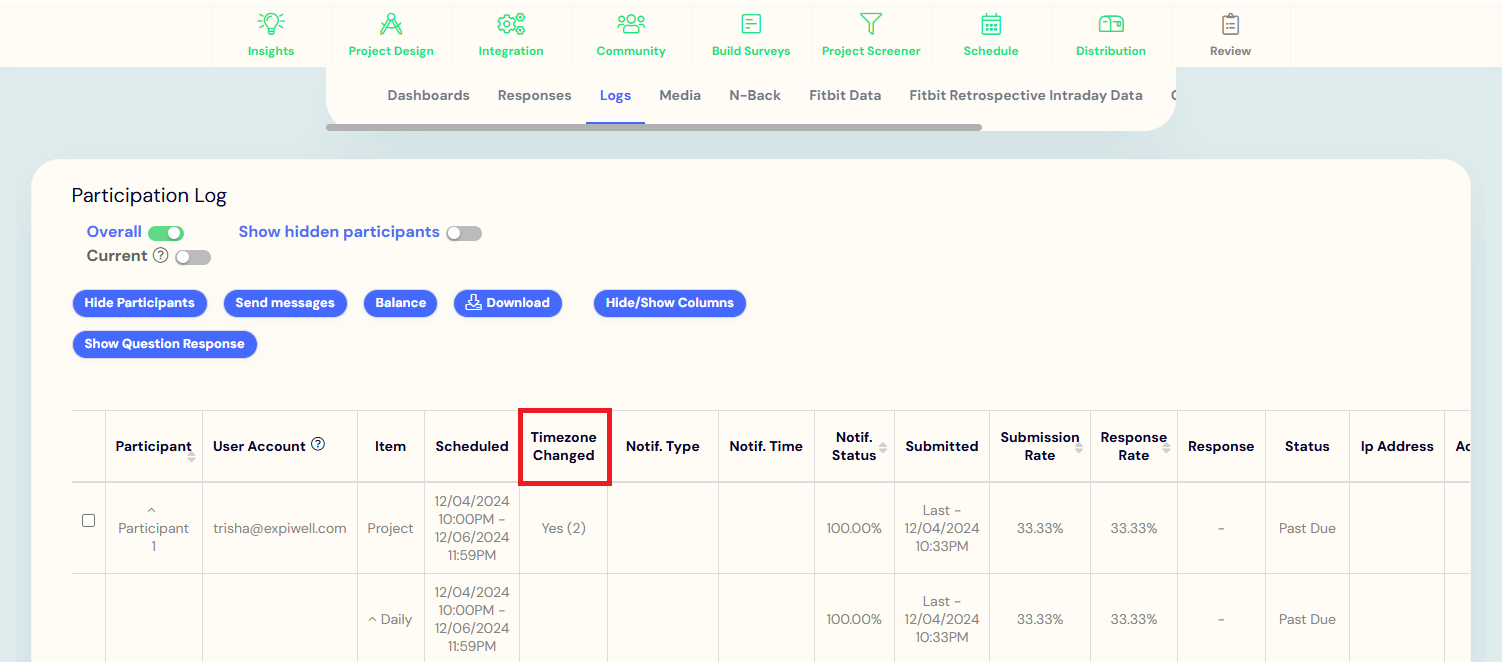1502x662 pixels.
Task: Click the Response column header
Action: 1221,446
